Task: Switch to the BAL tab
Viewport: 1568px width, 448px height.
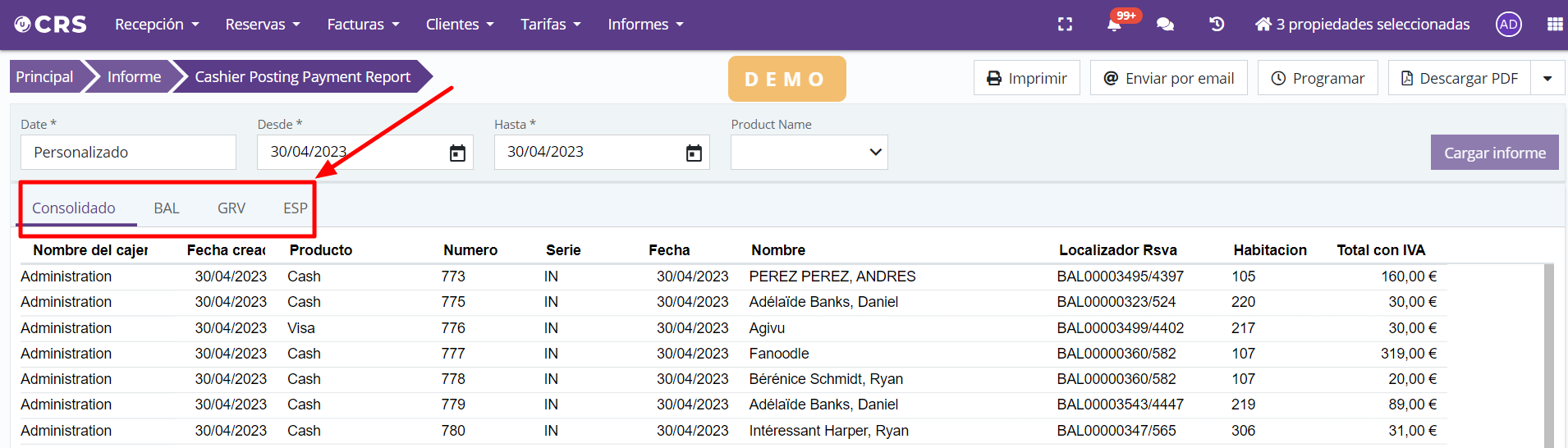Action: pyautogui.click(x=167, y=208)
